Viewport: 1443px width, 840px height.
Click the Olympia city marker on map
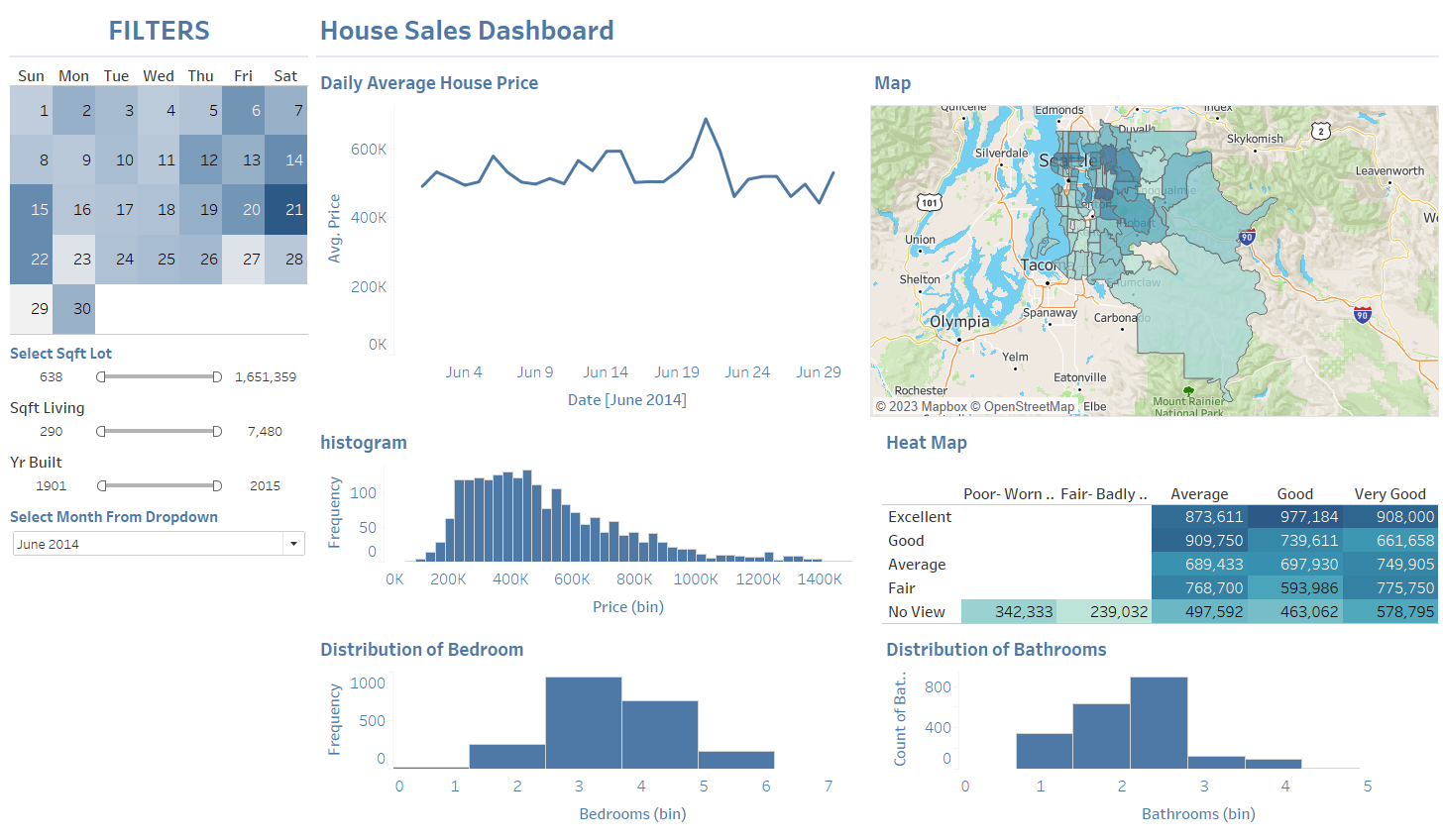(x=958, y=339)
